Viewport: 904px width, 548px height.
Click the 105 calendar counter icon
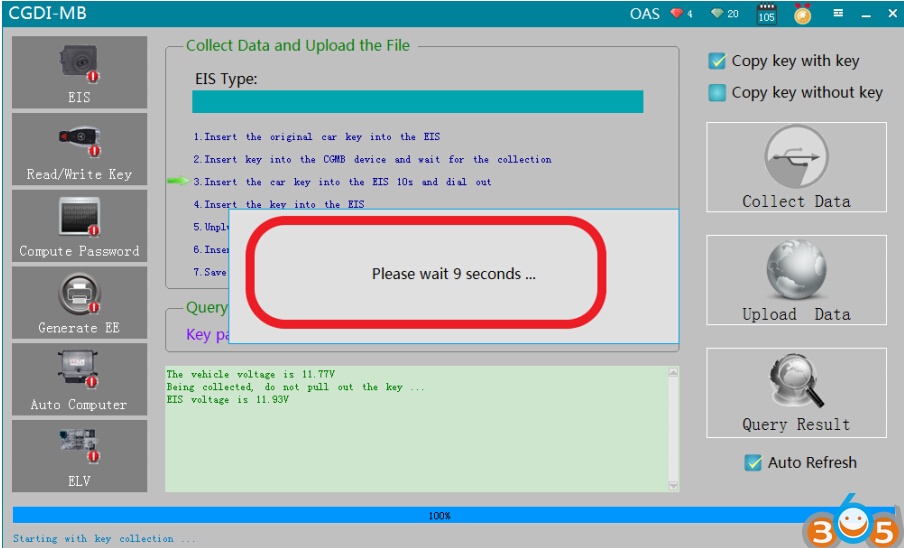[766, 14]
